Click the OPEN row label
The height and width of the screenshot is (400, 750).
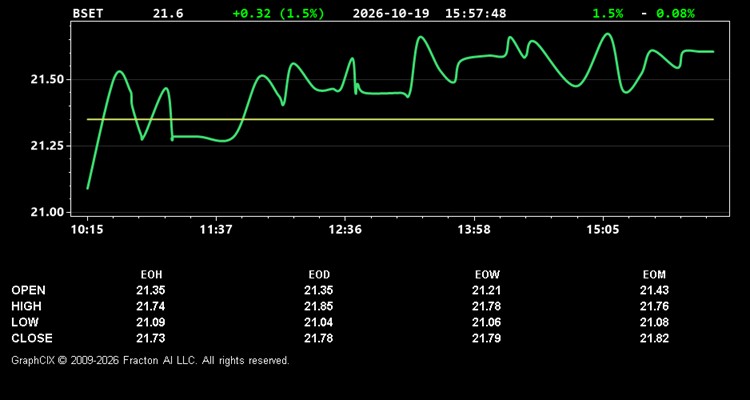29,290
